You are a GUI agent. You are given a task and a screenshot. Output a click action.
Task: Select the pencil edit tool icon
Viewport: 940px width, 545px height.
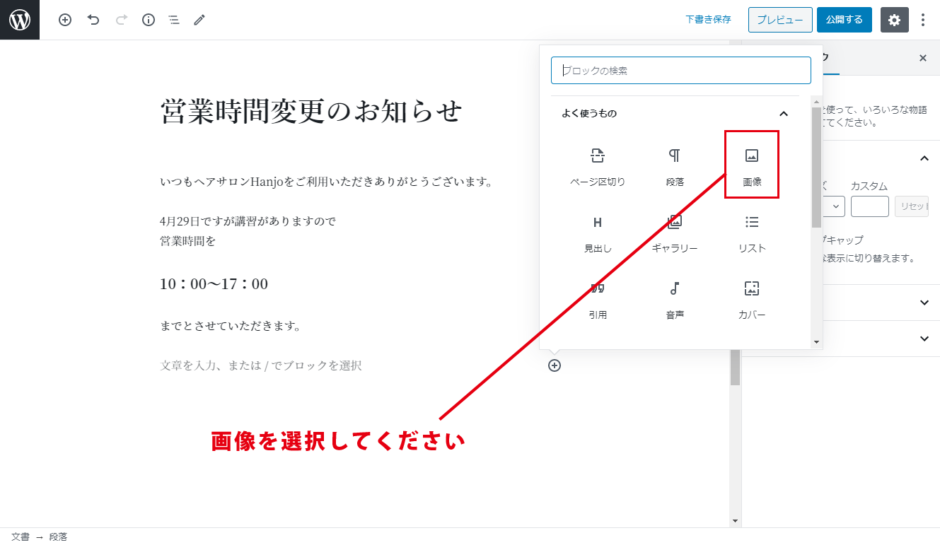click(199, 20)
